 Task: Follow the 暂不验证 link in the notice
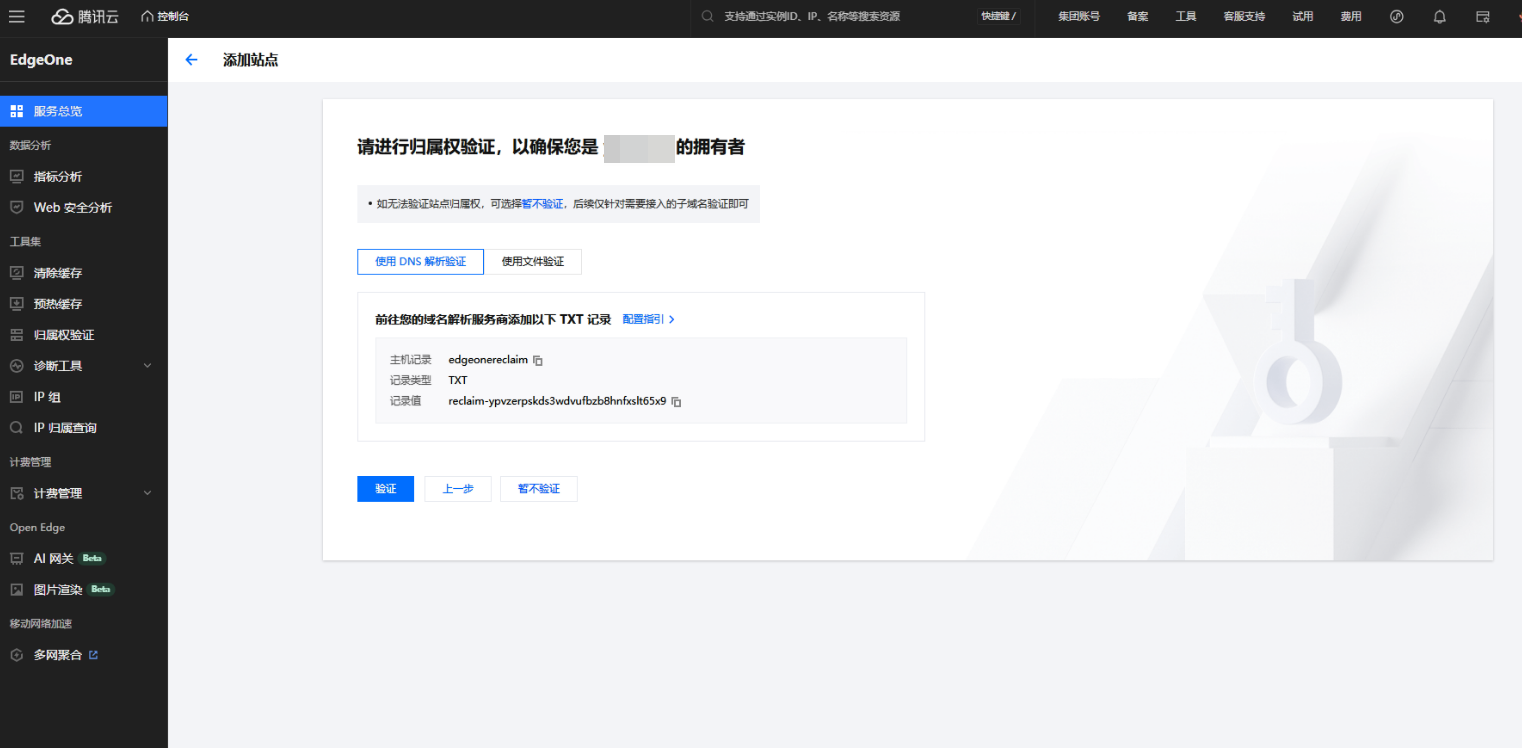(x=543, y=203)
